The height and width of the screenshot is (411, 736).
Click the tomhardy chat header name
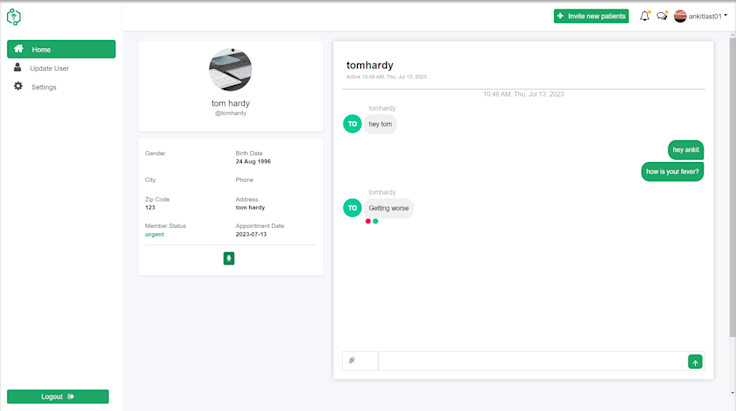tap(370, 65)
